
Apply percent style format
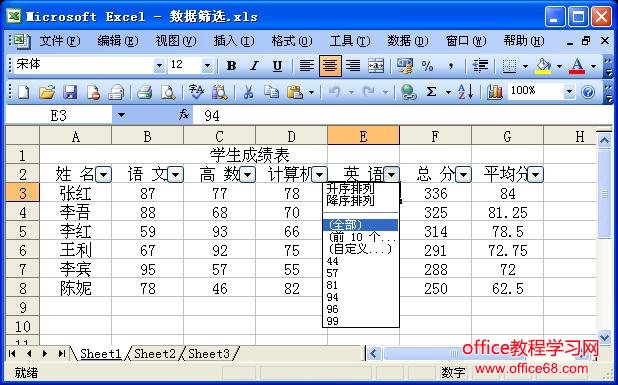[428, 66]
